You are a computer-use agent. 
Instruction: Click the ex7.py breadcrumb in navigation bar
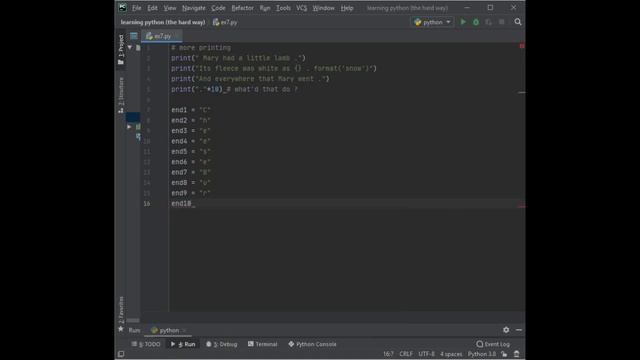225,22
